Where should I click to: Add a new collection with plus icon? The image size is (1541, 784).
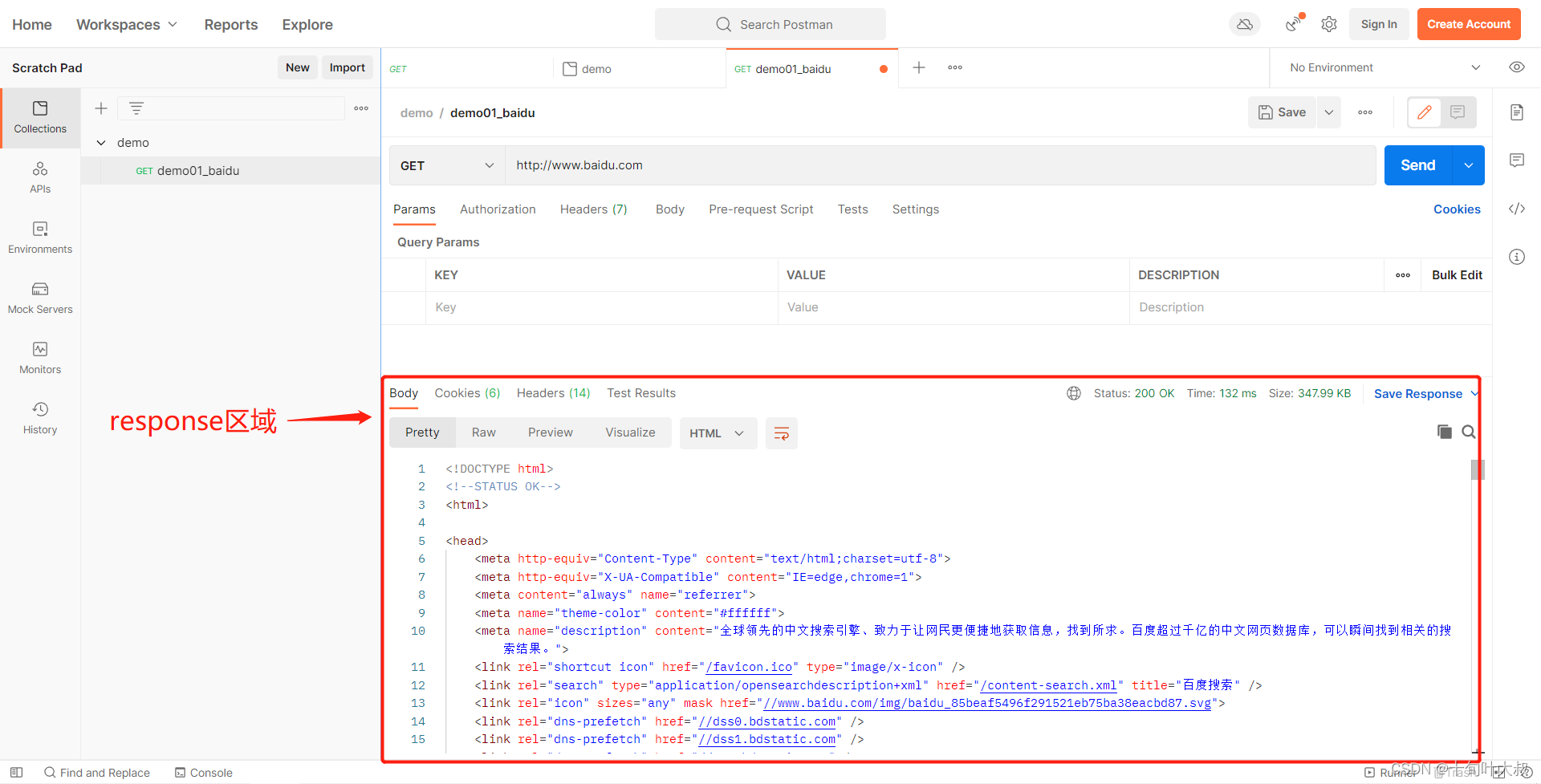tap(101, 108)
